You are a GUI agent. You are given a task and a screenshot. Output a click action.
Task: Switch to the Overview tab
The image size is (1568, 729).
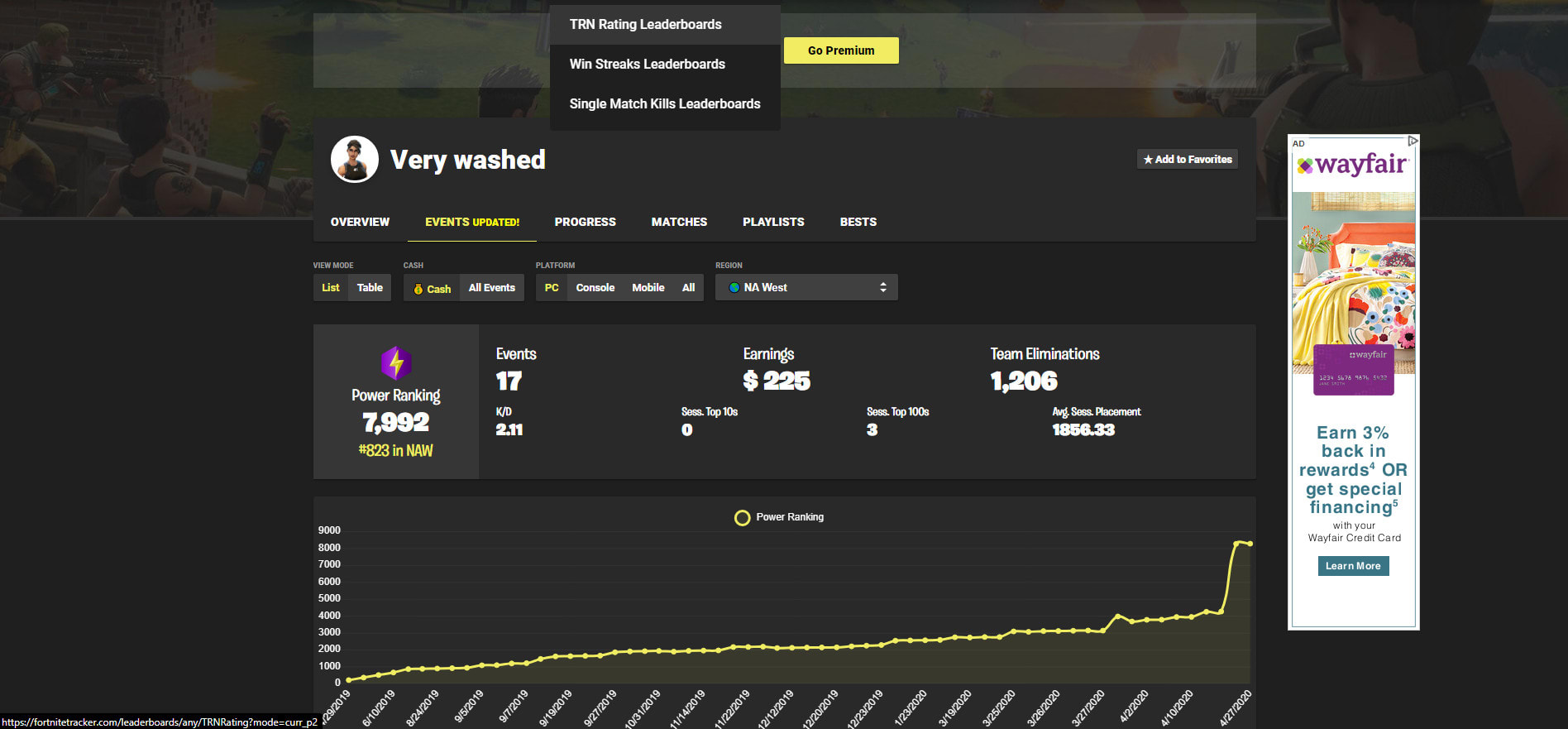[x=360, y=222]
